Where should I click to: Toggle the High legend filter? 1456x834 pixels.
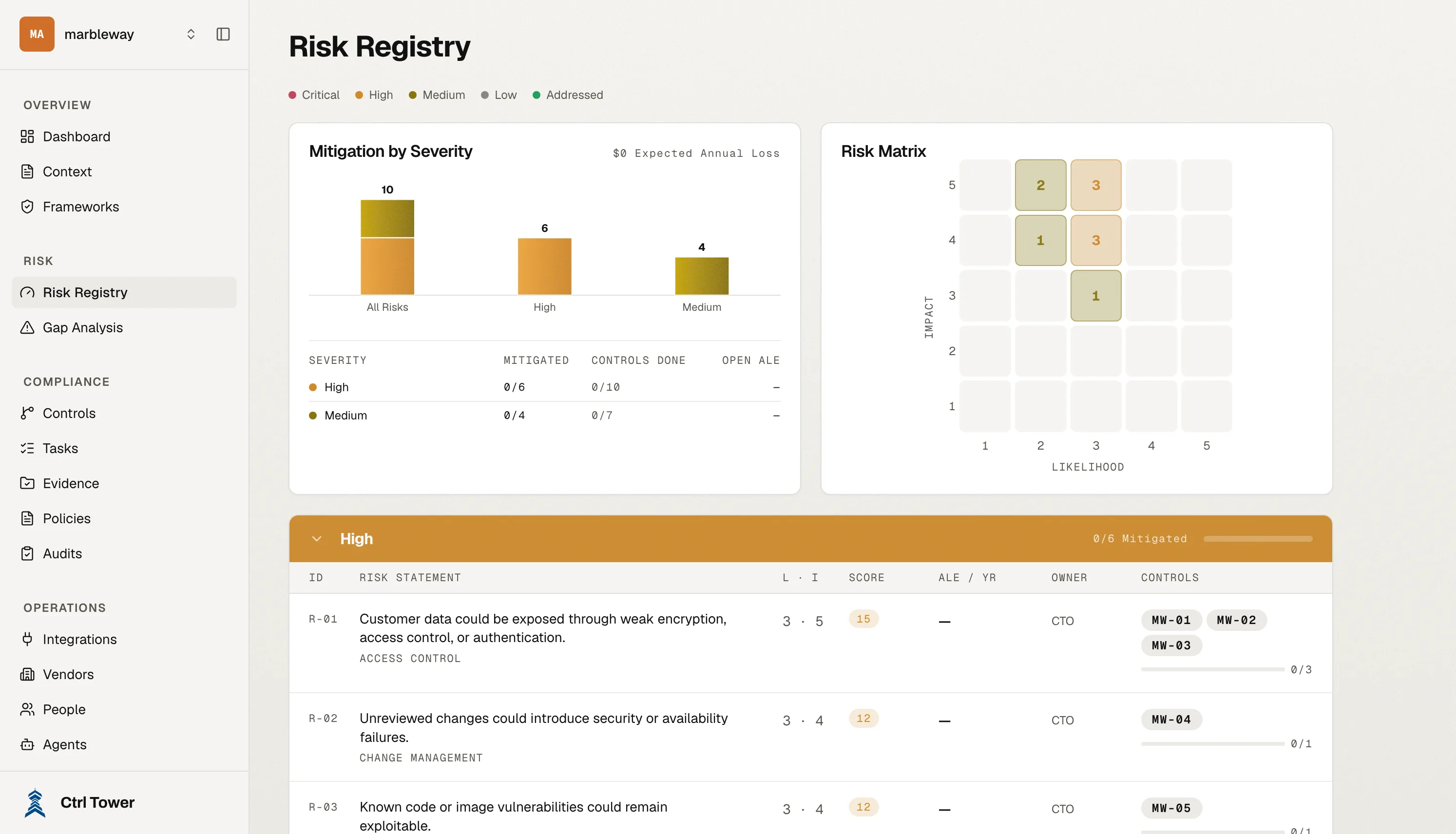(x=374, y=95)
